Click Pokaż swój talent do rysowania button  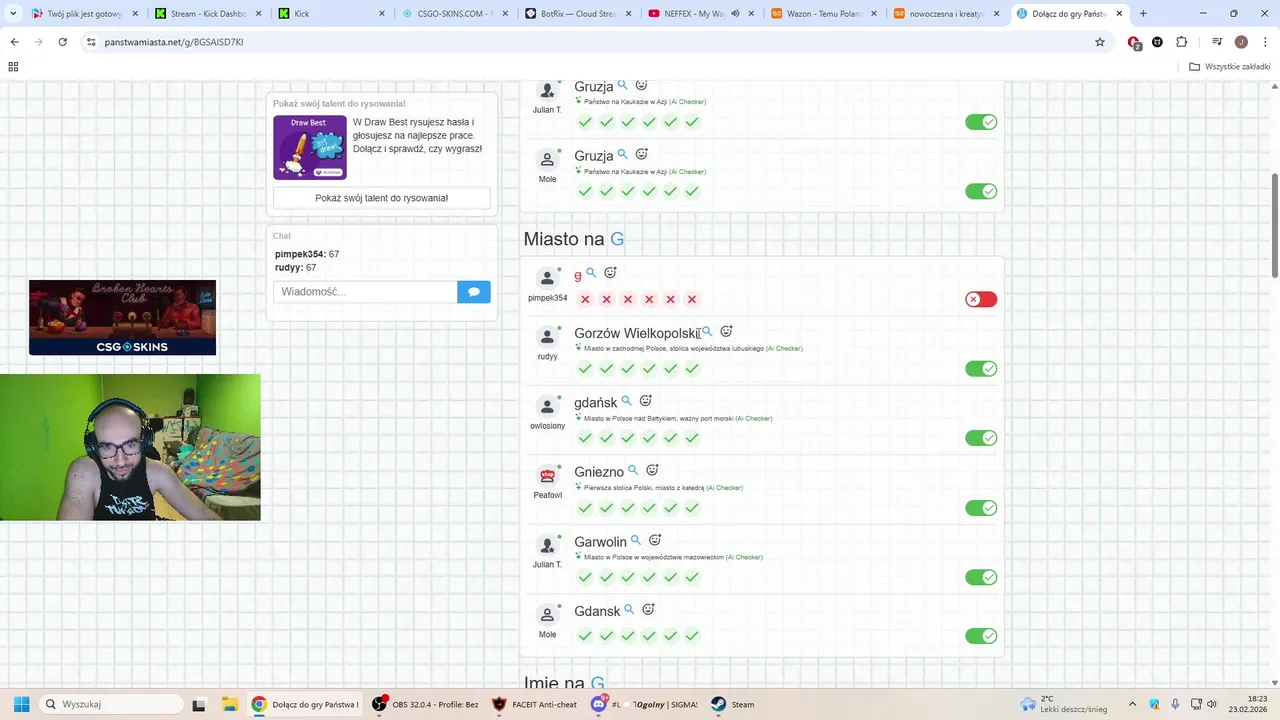(x=382, y=198)
